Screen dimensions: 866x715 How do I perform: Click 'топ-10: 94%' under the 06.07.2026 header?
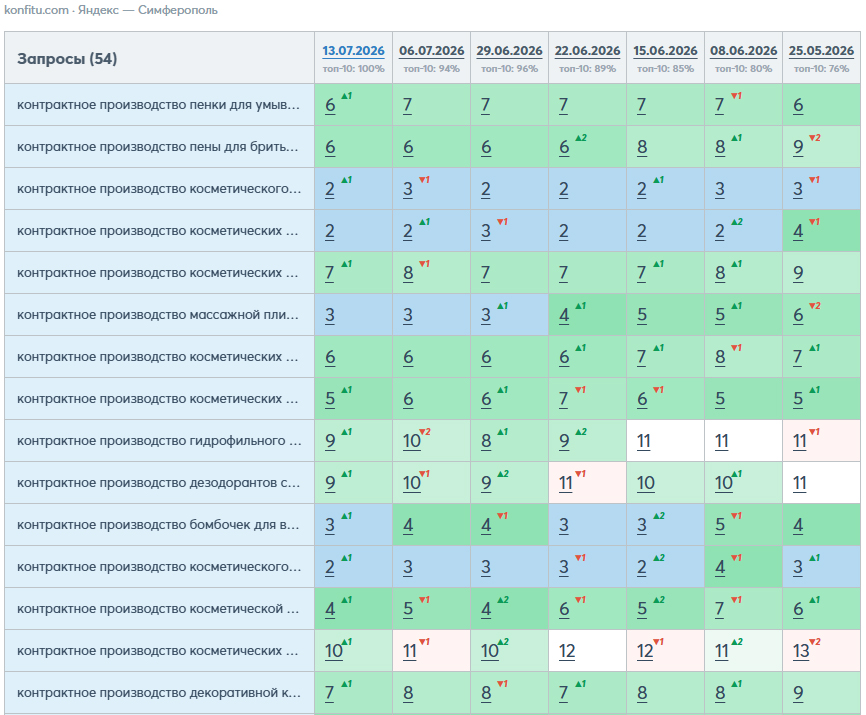(431, 68)
